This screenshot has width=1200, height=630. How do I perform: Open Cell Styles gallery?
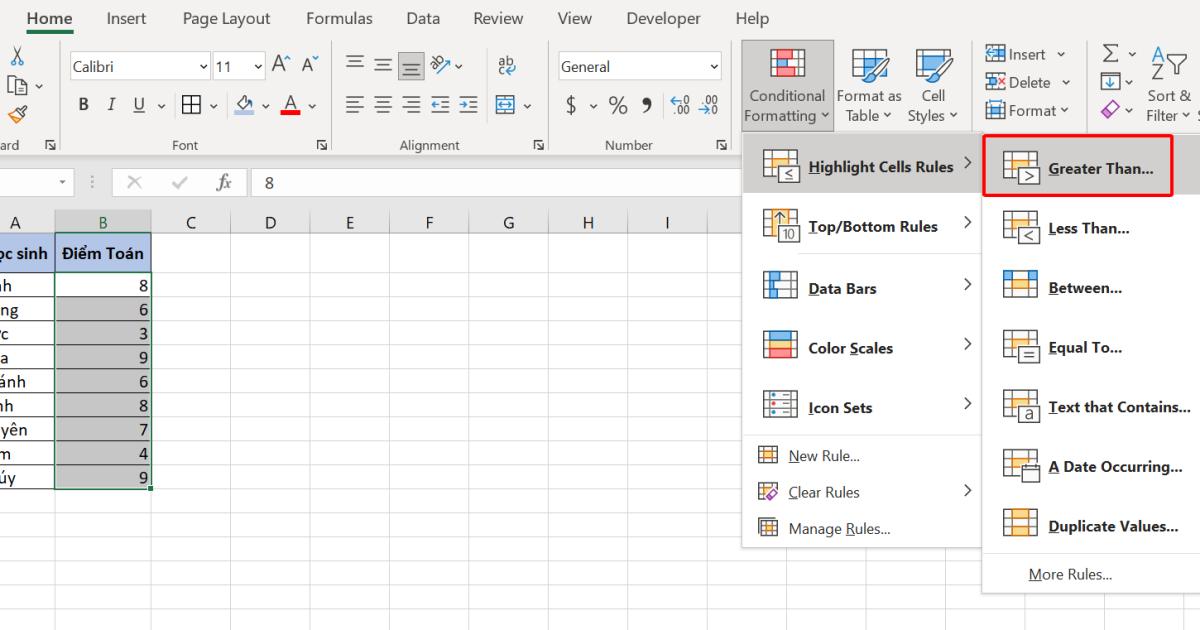(x=933, y=84)
